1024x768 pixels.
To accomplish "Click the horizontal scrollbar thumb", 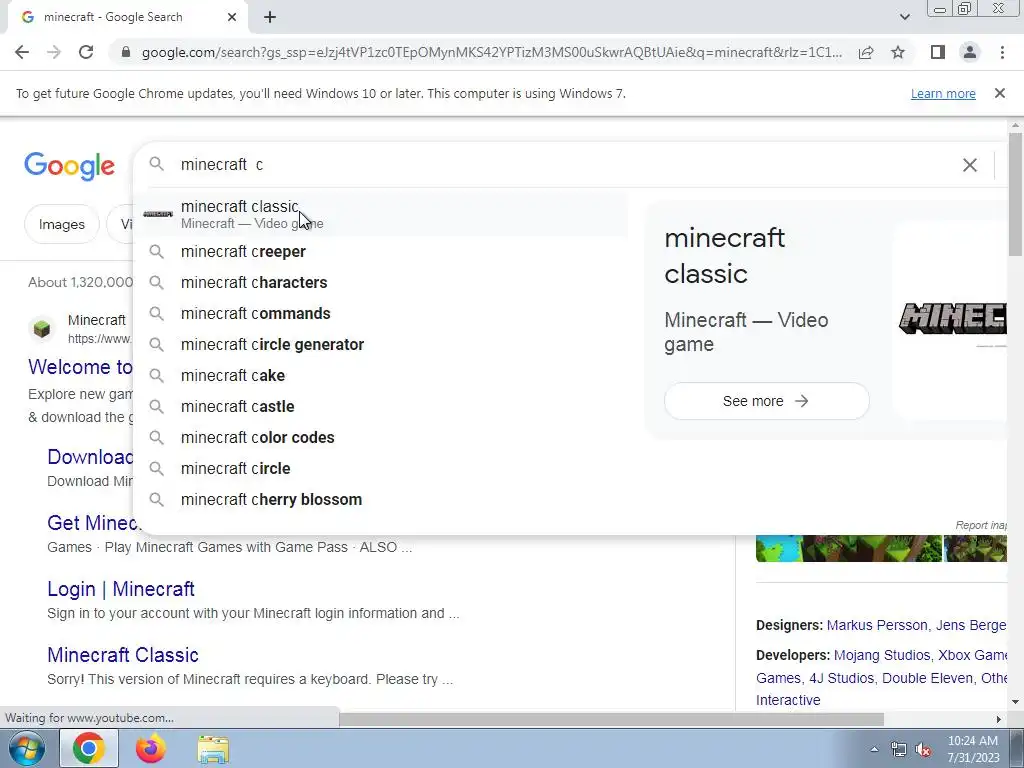I will tap(611, 719).
